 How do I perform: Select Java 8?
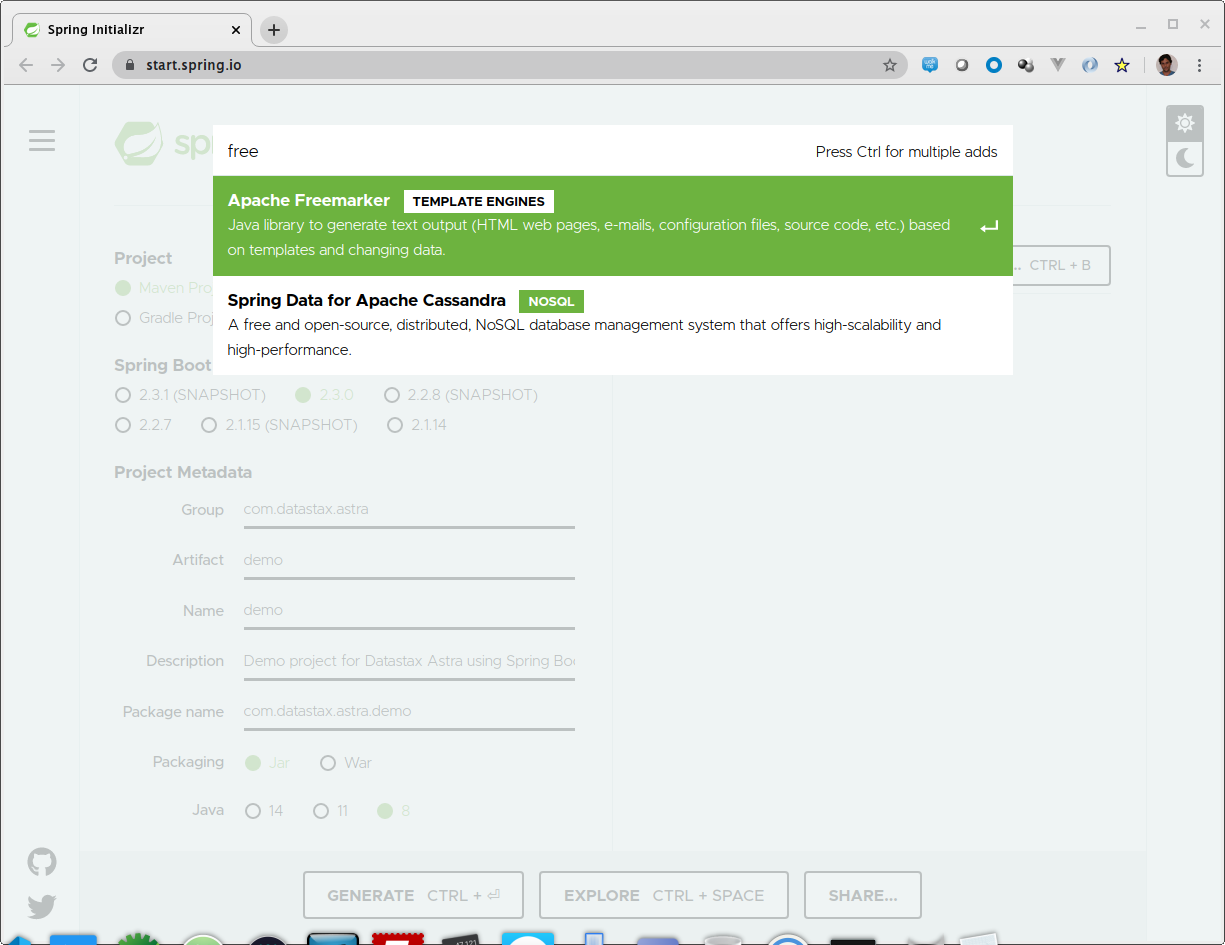385,811
